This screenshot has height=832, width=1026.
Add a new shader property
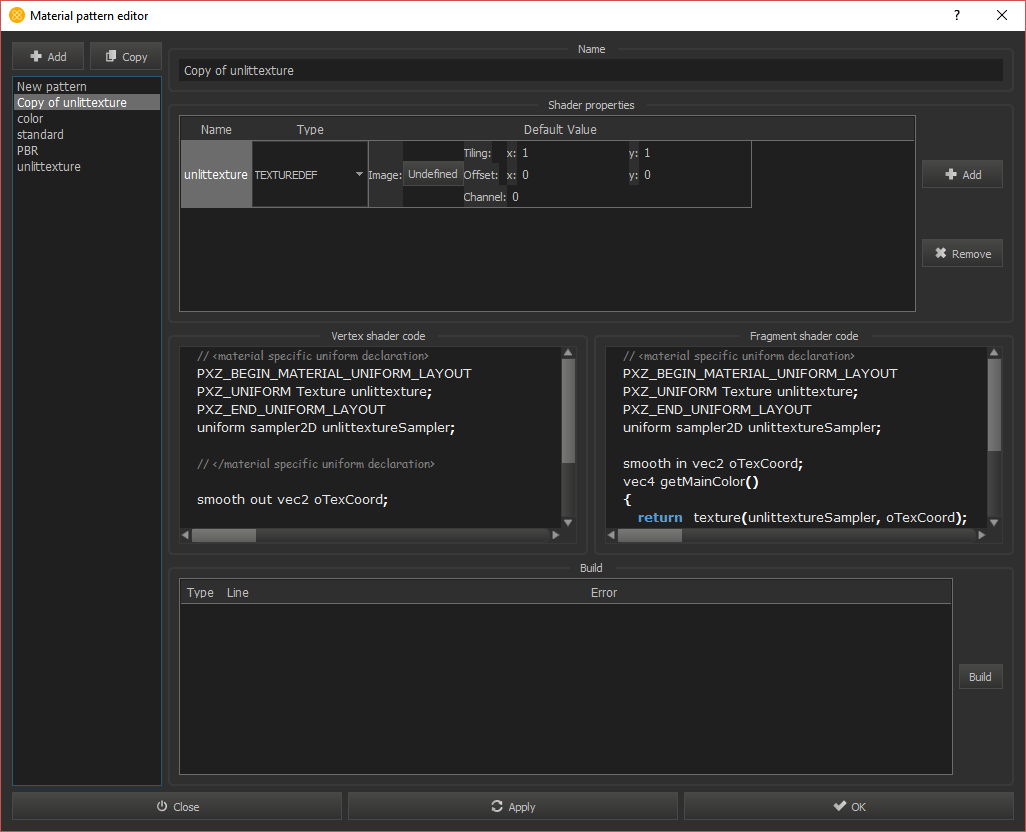(x=961, y=174)
